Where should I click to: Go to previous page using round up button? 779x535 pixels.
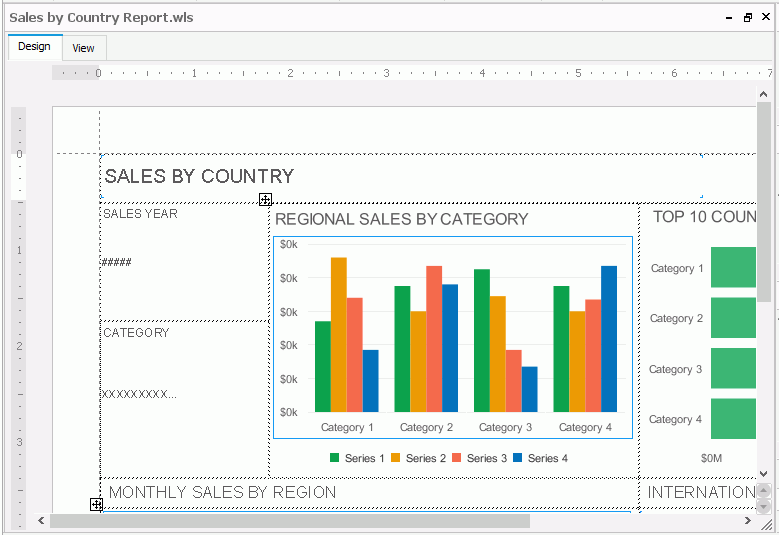764,490
